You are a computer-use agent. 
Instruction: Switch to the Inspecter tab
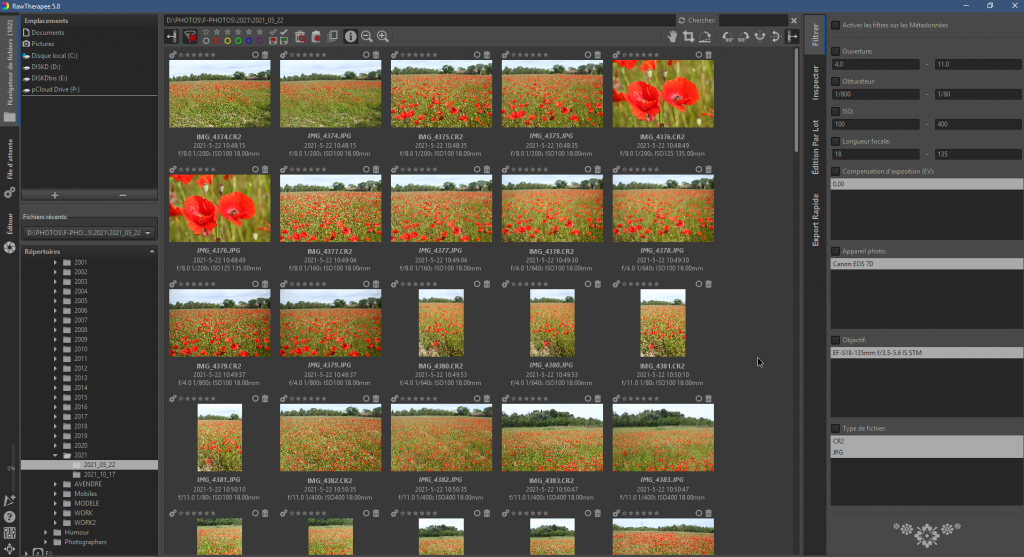tap(815, 82)
